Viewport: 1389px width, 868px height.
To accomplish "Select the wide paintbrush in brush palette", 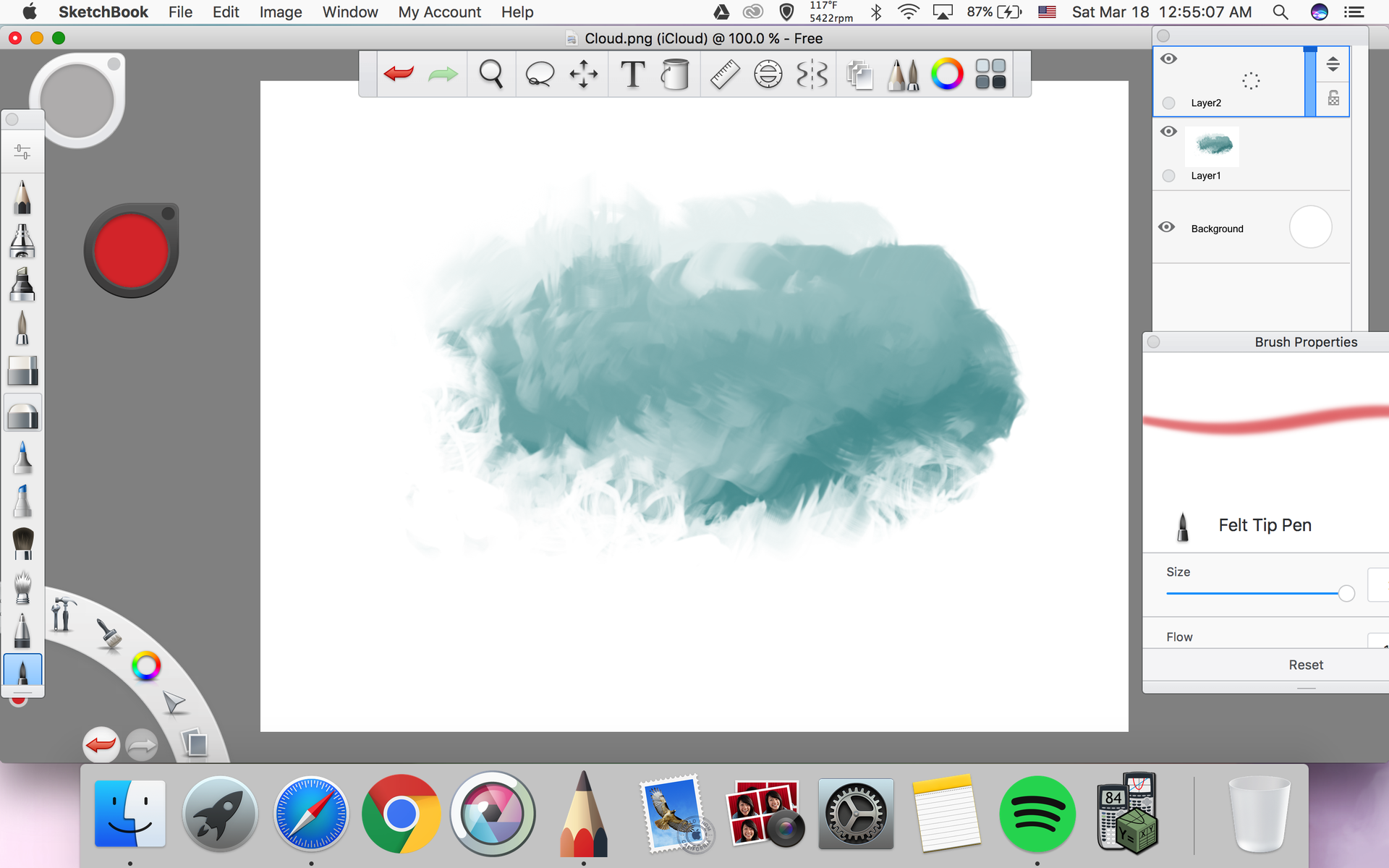I will coord(22,544).
